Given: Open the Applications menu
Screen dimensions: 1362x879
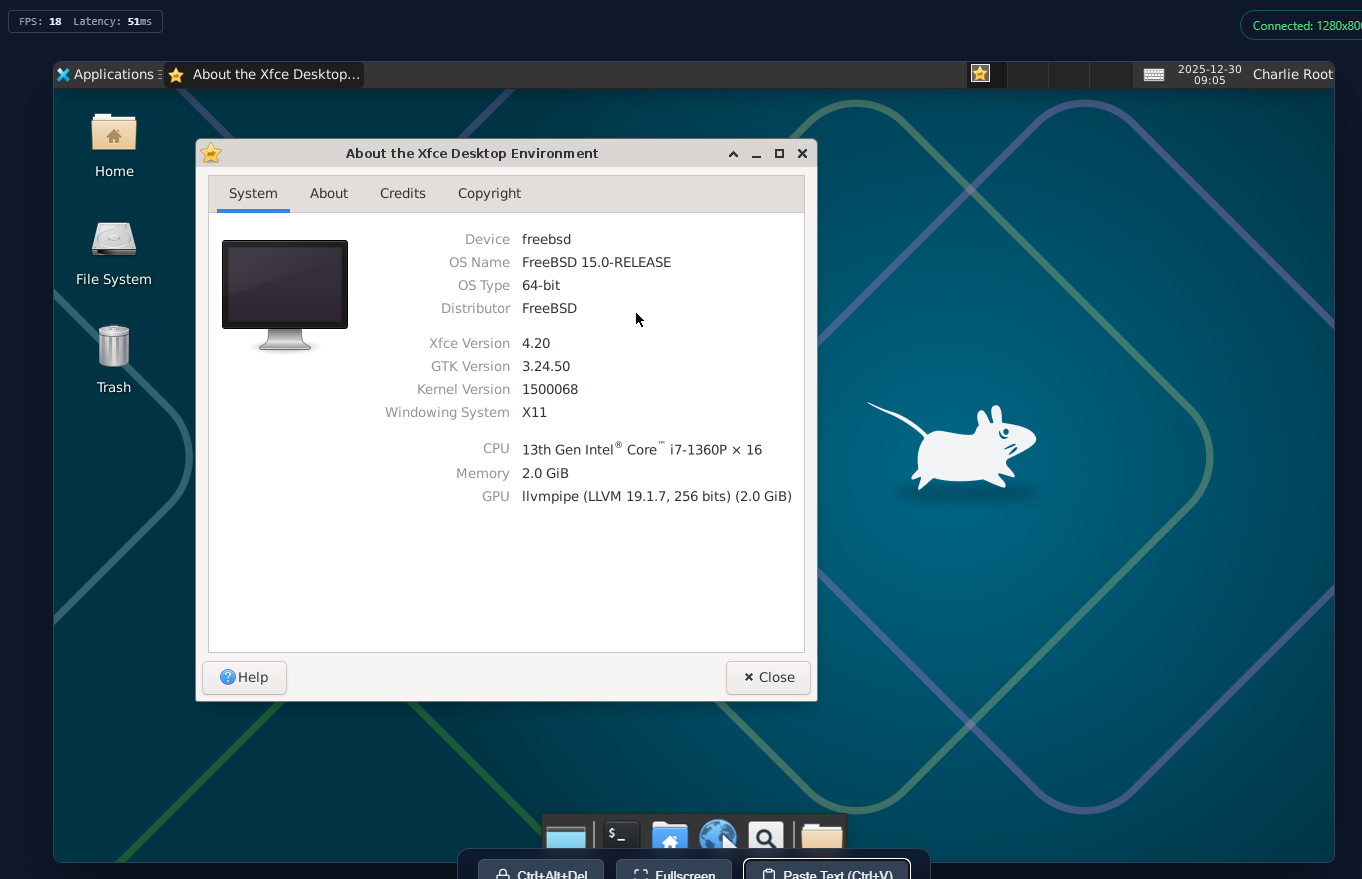Looking at the screenshot, I should coord(107,74).
